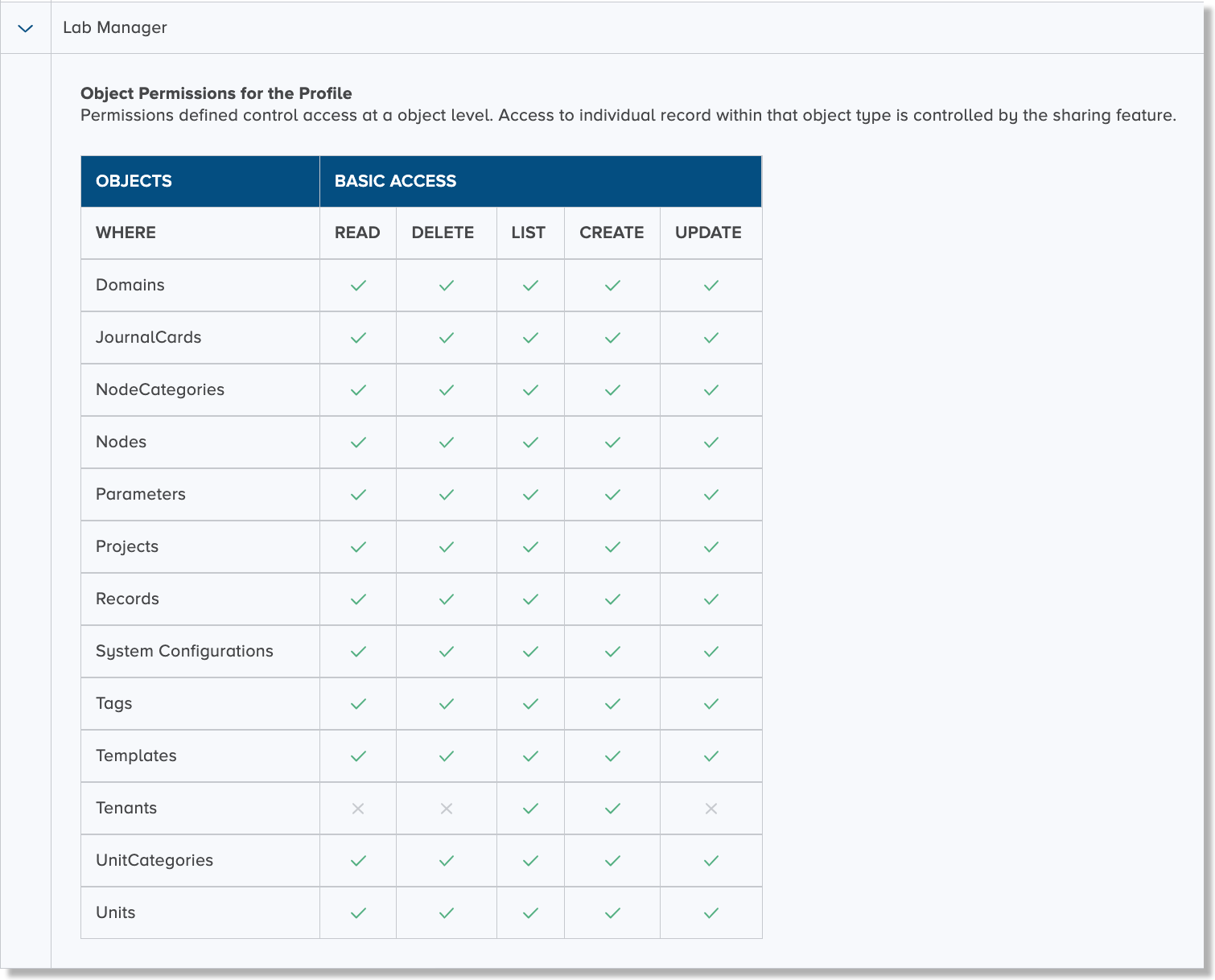Click the List checkmark for Templates
This screenshot has width=1215, height=980.
529,756
